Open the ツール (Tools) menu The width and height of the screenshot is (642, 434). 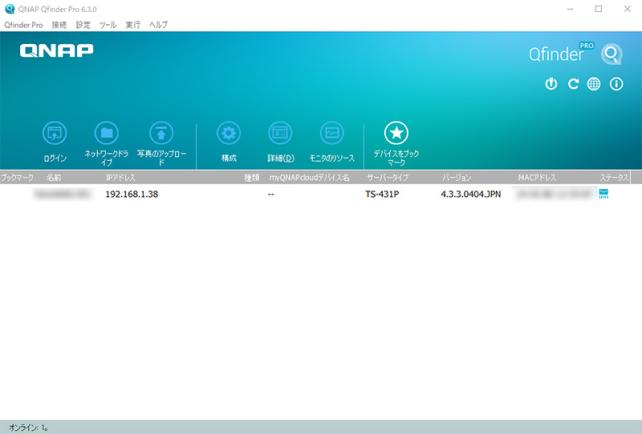click(108, 25)
